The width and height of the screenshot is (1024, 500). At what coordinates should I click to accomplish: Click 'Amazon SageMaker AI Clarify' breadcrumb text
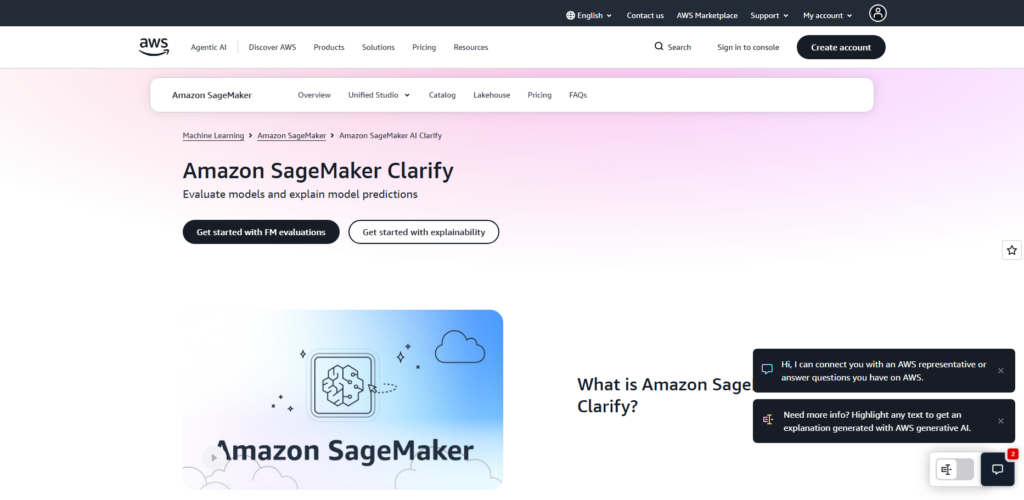click(391, 135)
